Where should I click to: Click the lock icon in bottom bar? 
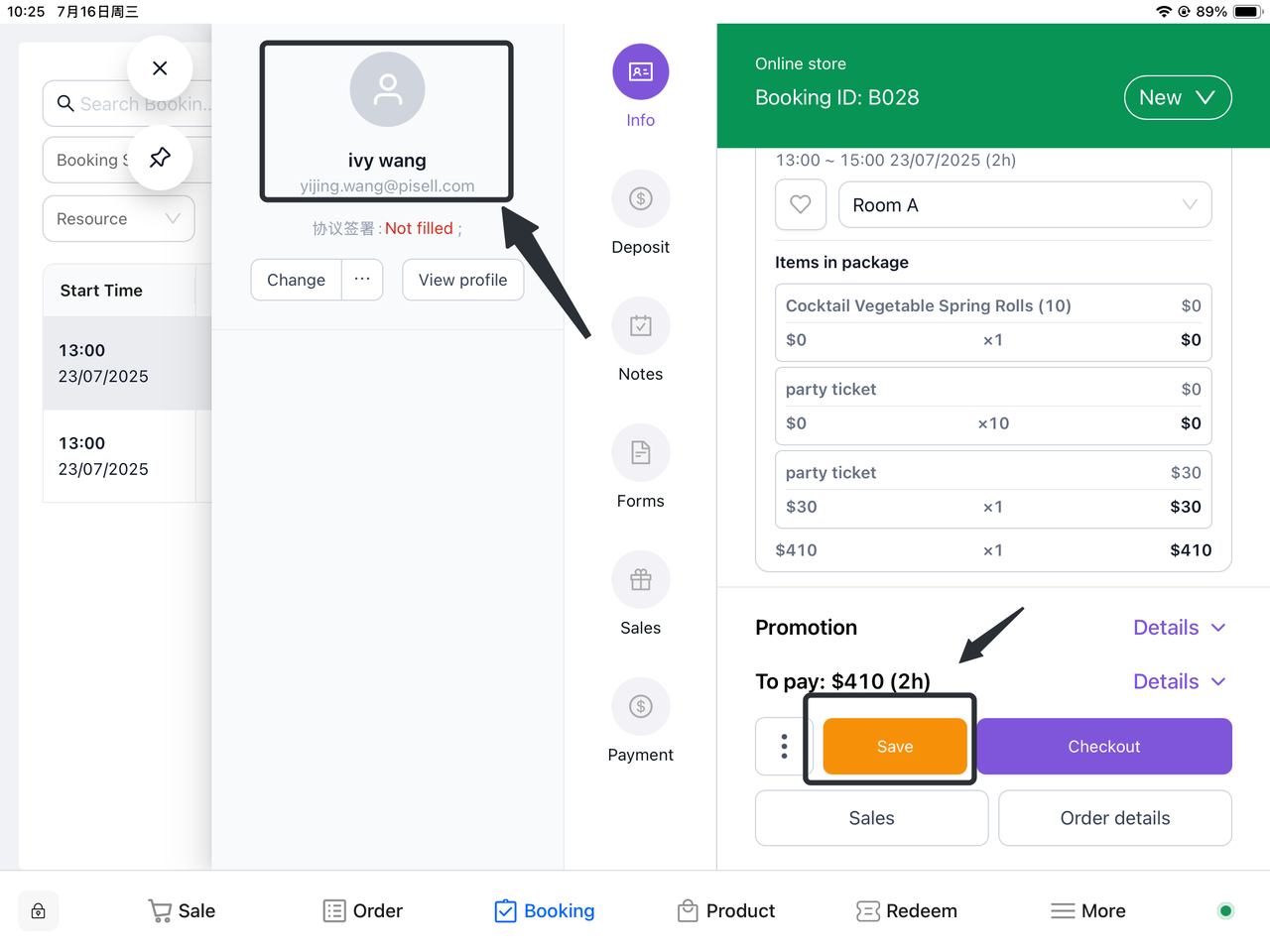pyautogui.click(x=39, y=911)
